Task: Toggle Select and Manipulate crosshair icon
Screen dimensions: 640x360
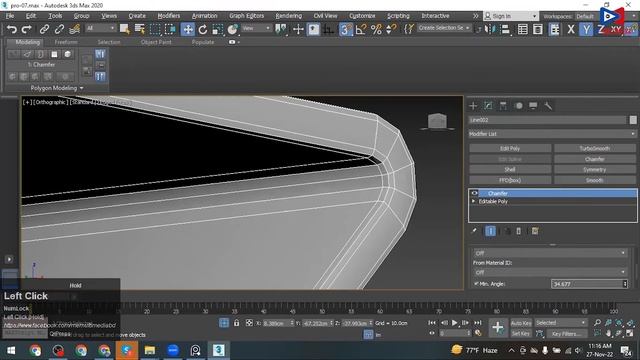Action: point(298,29)
